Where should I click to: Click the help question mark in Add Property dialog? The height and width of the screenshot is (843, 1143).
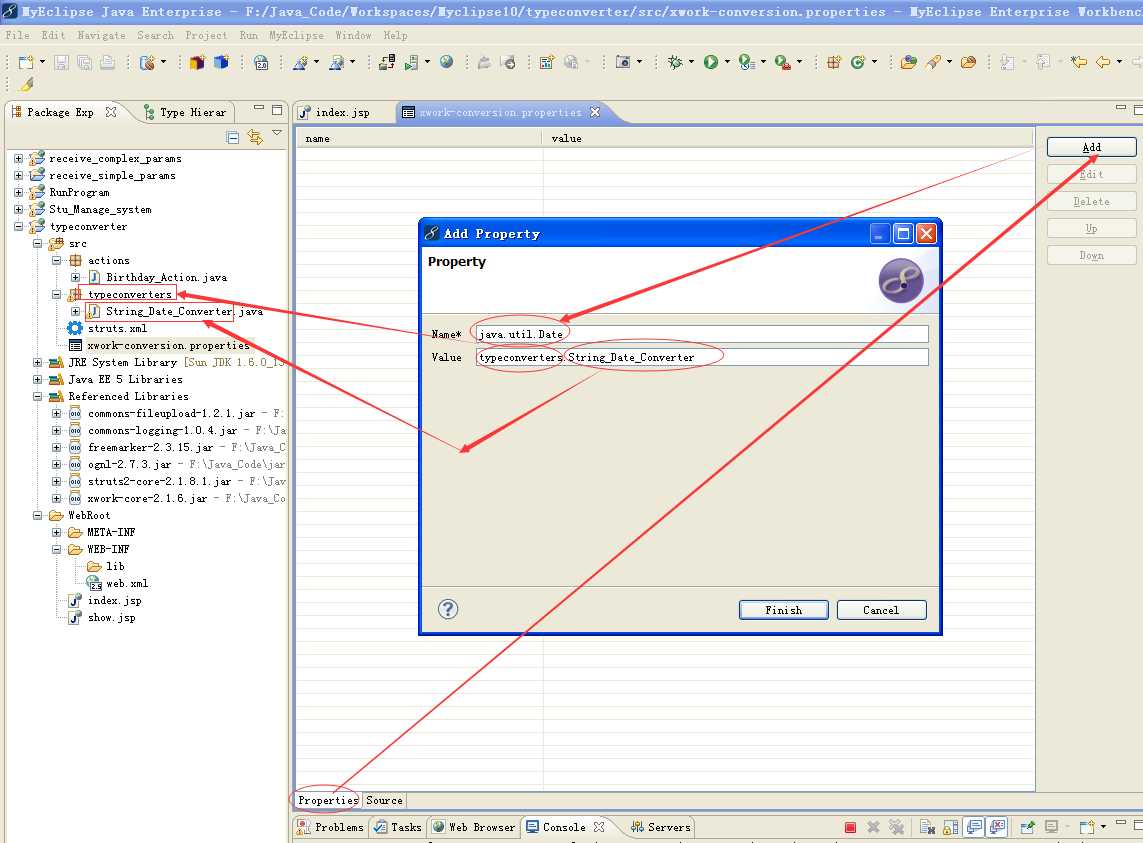click(448, 609)
